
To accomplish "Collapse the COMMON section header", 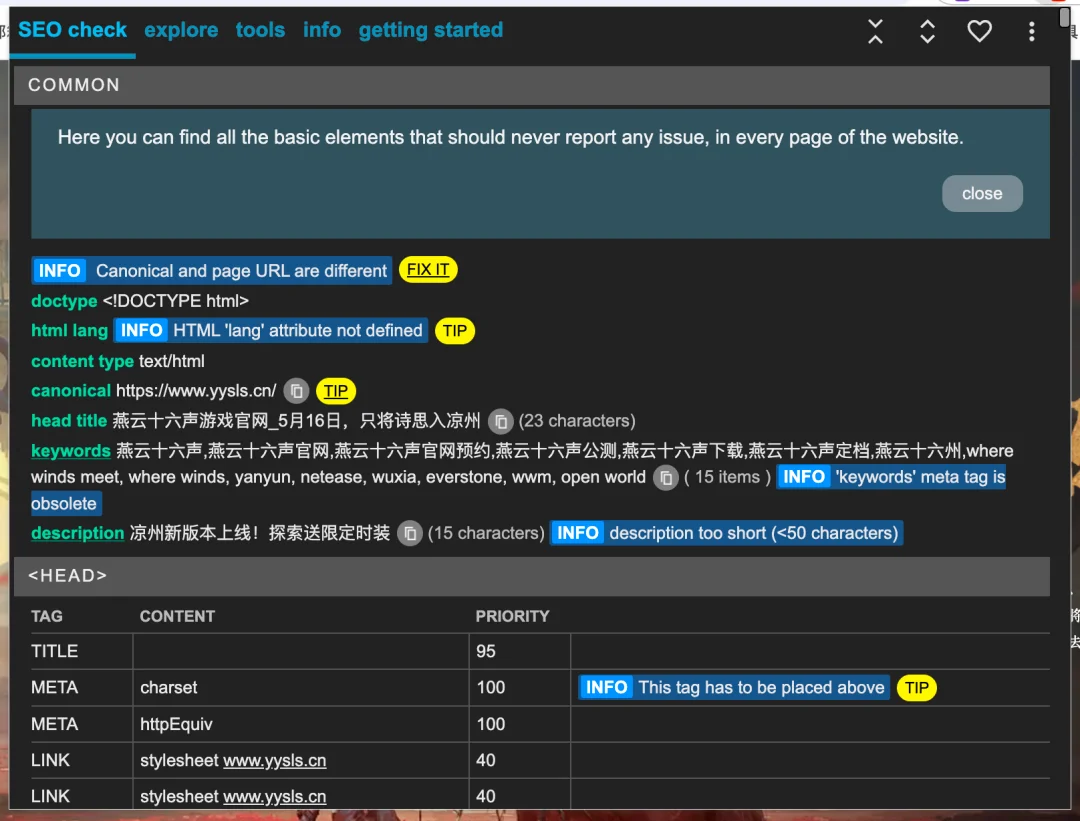I will pyautogui.click(x=530, y=86).
